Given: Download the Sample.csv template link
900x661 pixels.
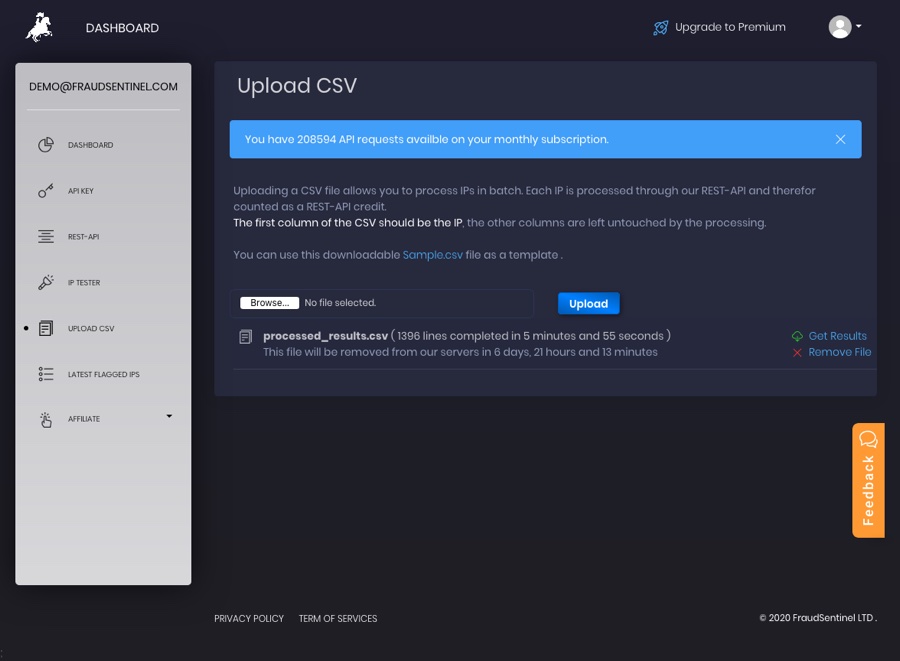Looking at the screenshot, I should coord(432,255).
